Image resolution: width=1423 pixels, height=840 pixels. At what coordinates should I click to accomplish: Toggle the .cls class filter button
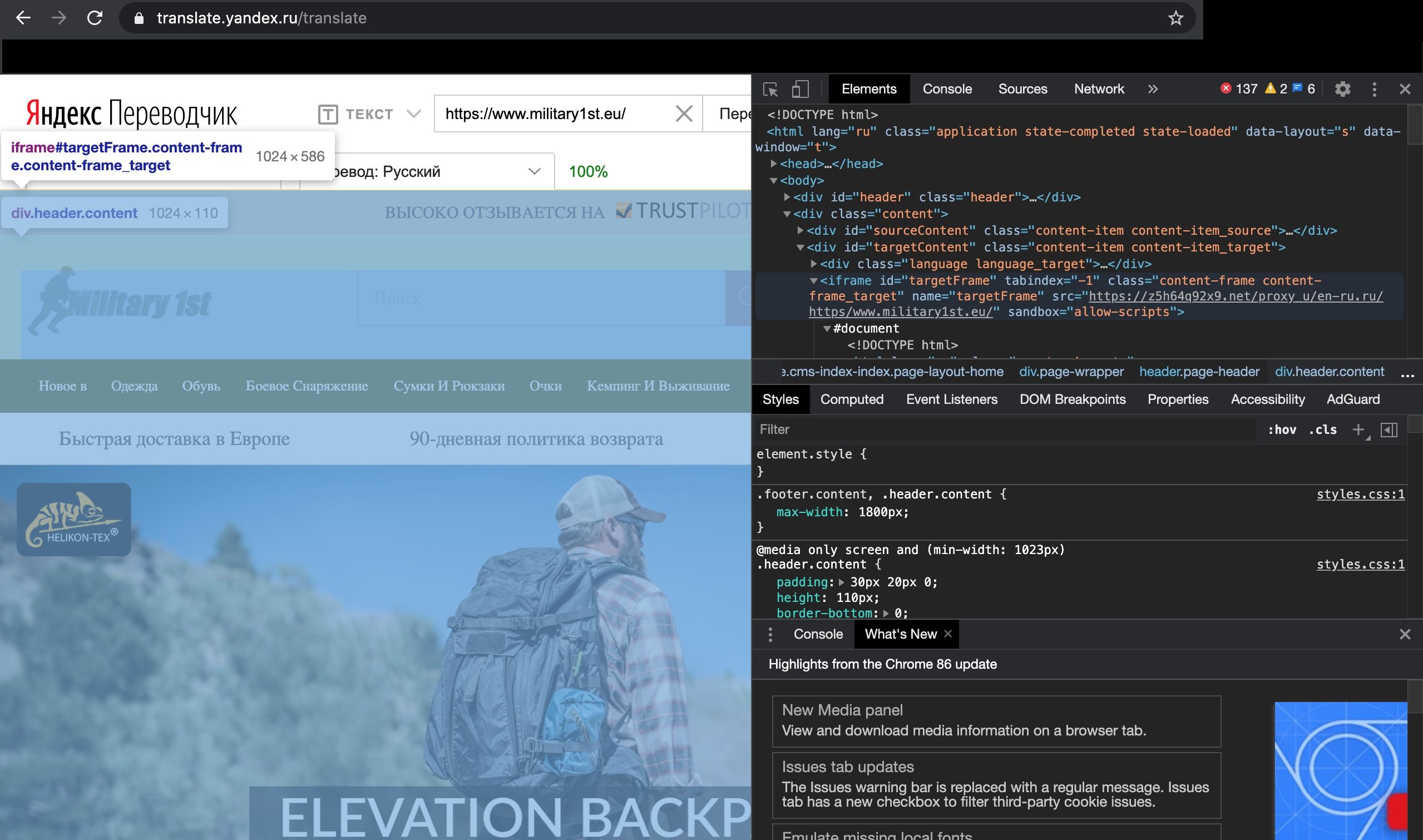pyautogui.click(x=1322, y=429)
